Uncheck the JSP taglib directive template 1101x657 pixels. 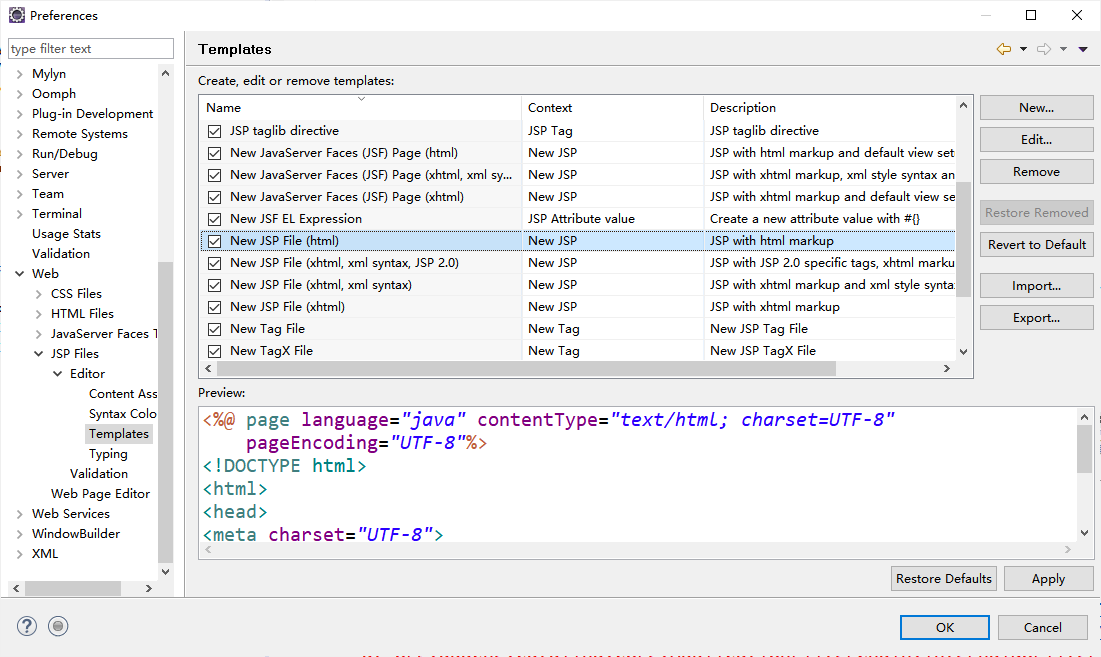[215, 131]
